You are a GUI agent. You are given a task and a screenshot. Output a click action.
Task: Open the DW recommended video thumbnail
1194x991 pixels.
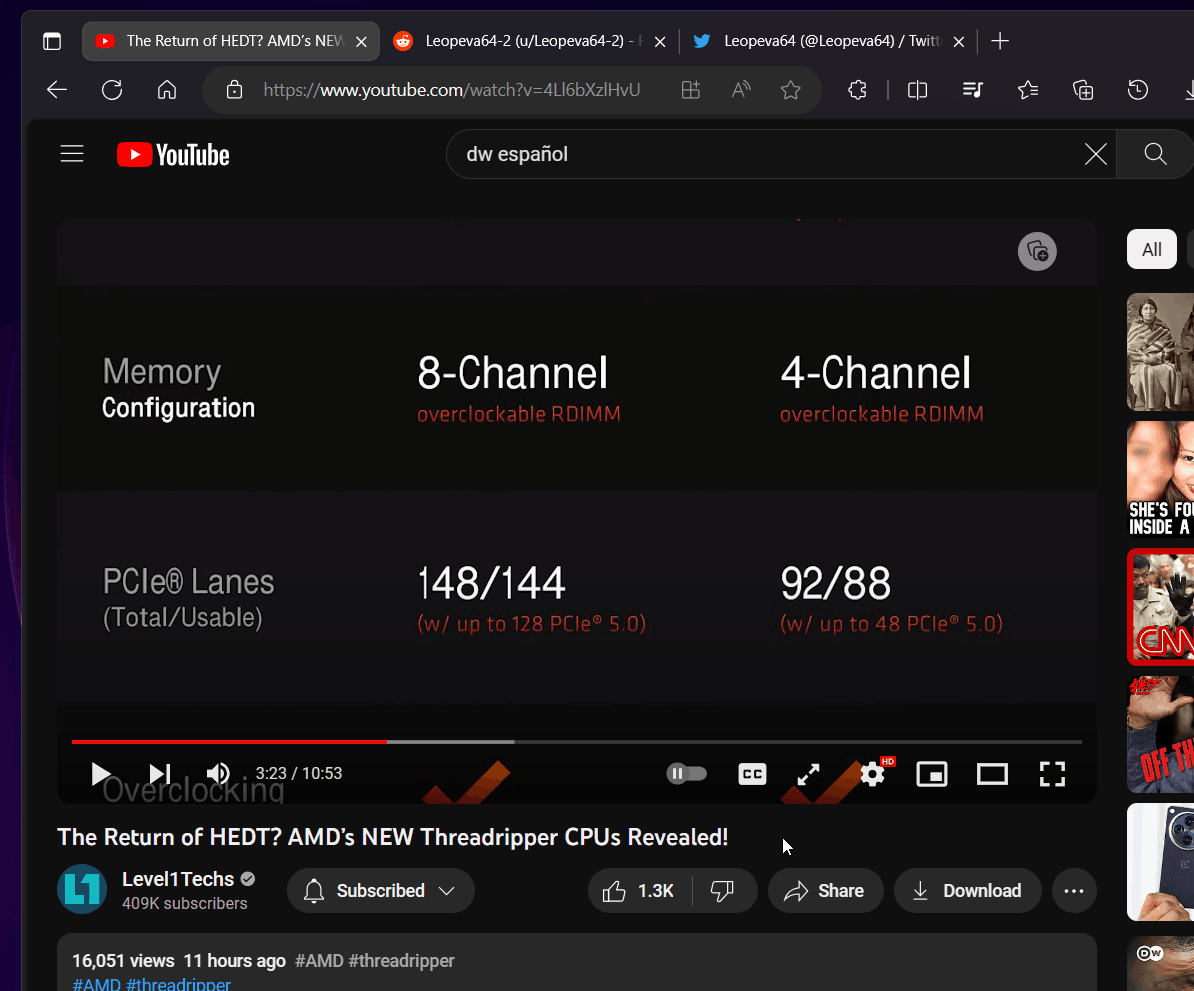(x=1160, y=964)
